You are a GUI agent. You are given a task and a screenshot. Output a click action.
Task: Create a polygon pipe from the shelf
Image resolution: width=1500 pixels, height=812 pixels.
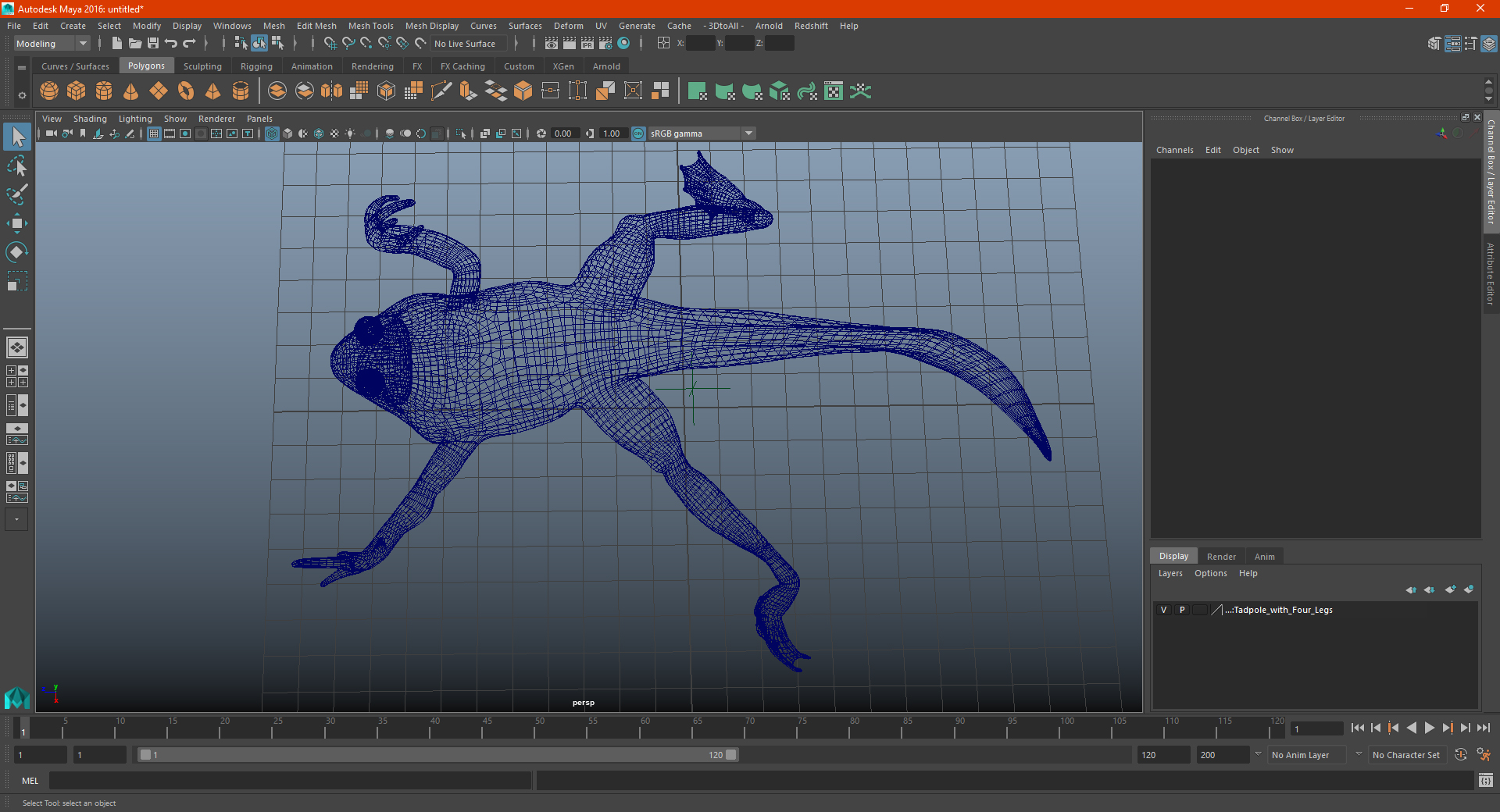[241, 91]
